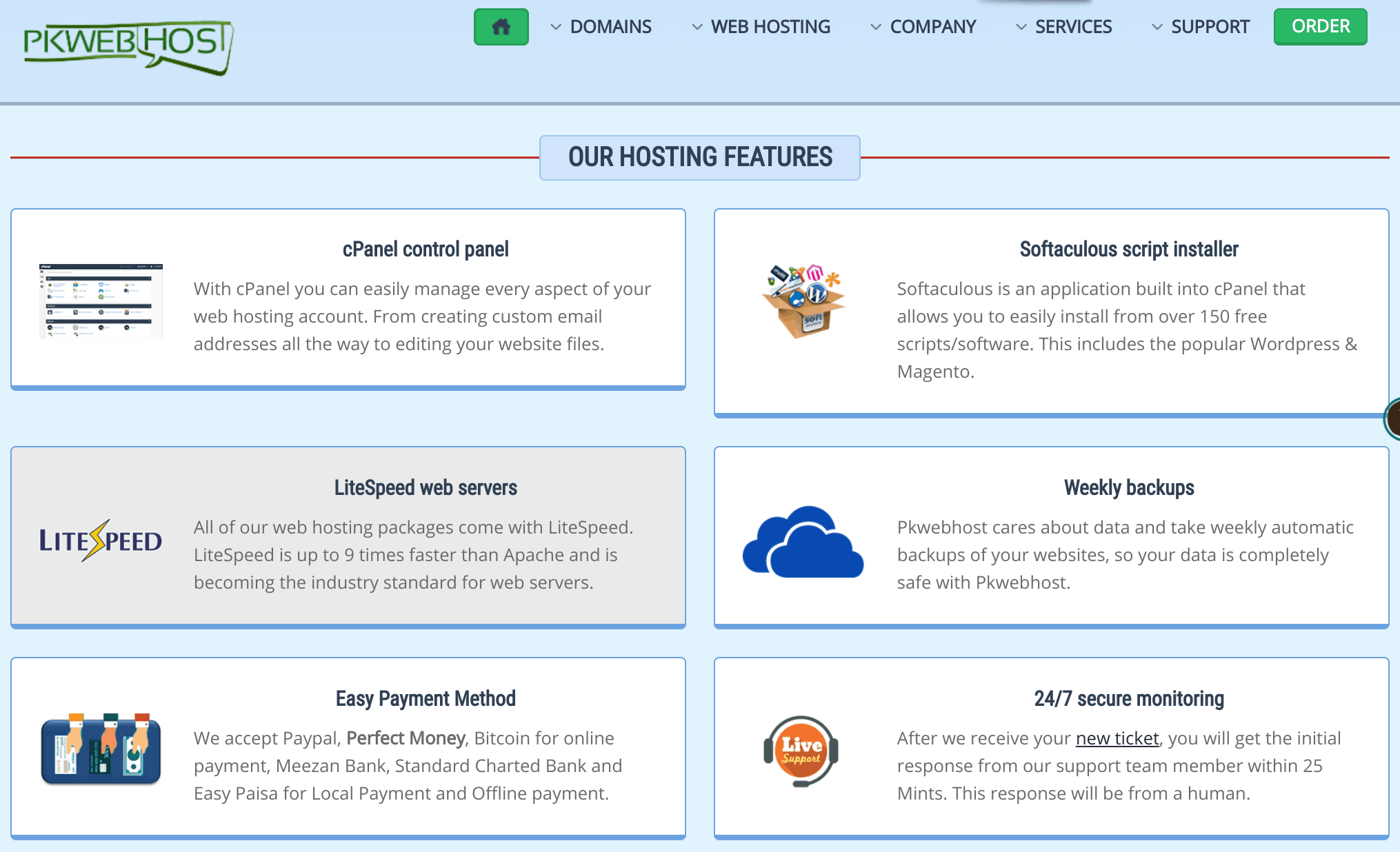Open the chat bubble at right edge
The height and width of the screenshot is (852, 1400).
click(1392, 418)
